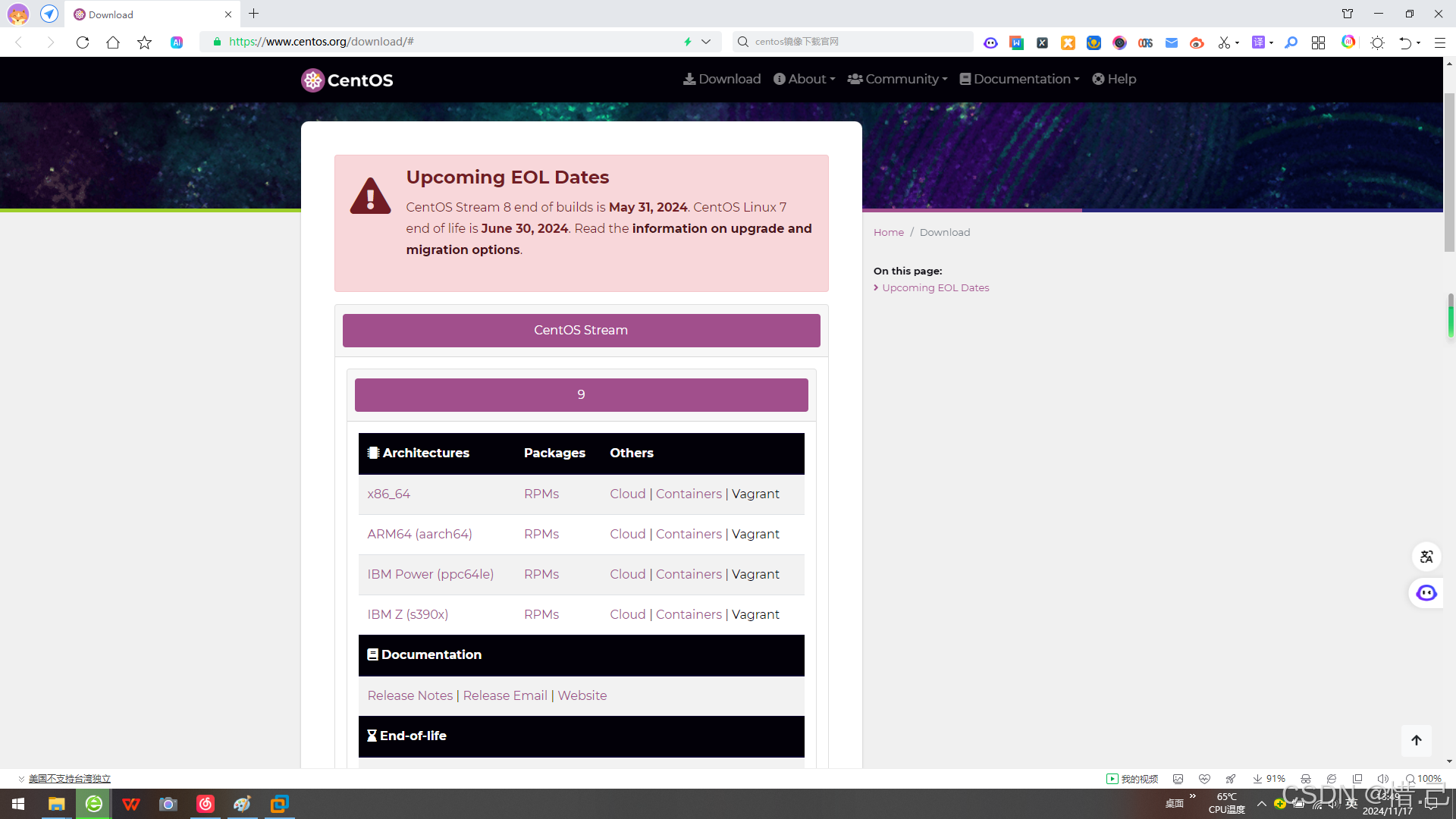Screen dimensions: 1456x819
Task: Open the address bar dropdown arrow
Action: [x=706, y=42]
